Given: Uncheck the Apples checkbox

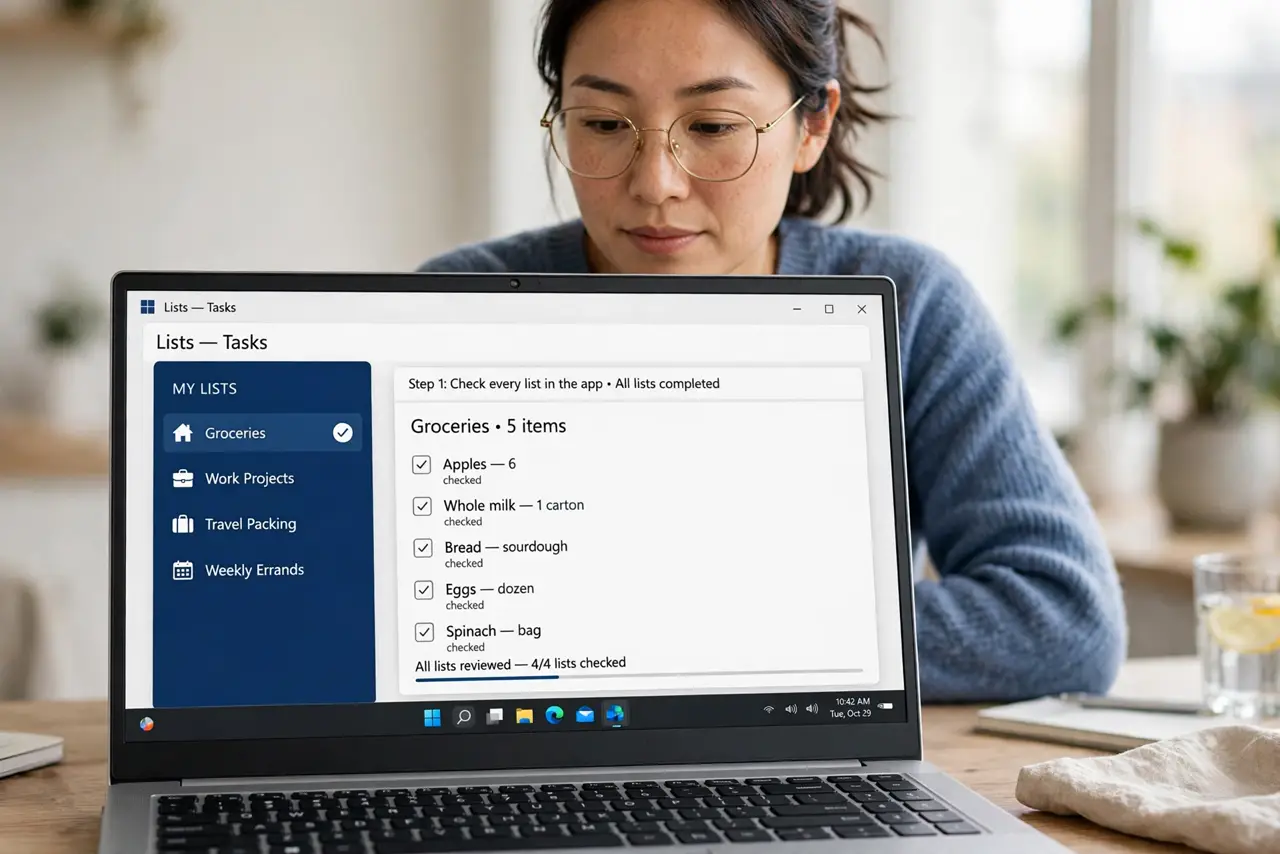Looking at the screenshot, I should click(422, 465).
